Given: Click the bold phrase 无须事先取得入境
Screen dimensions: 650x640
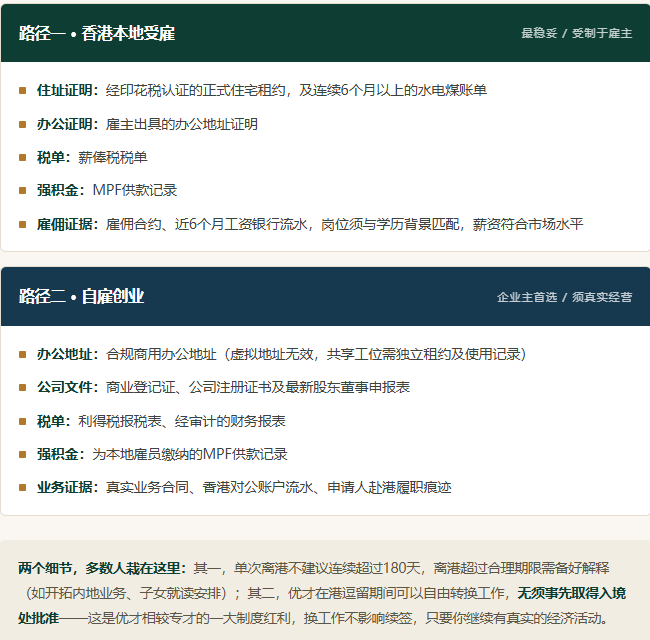Looking at the screenshot, I should [x=572, y=593].
